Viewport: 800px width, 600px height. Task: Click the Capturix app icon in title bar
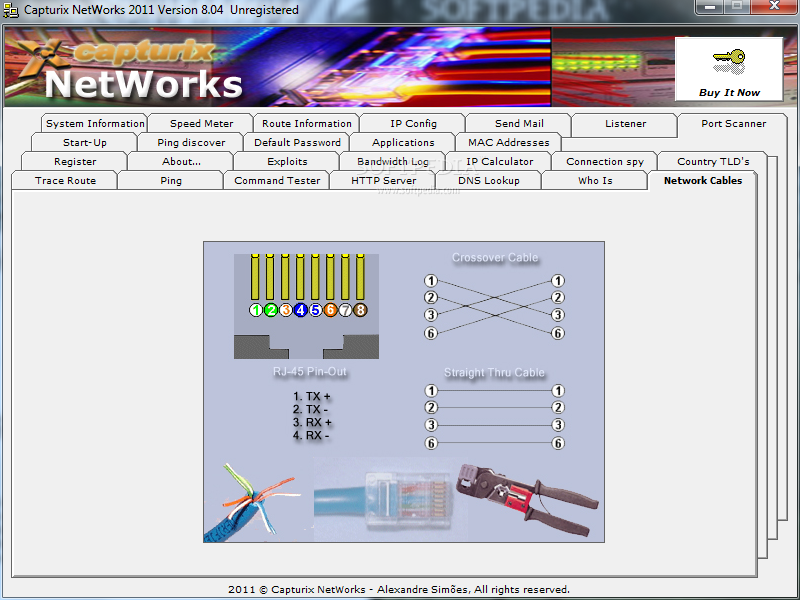click(x=11, y=10)
